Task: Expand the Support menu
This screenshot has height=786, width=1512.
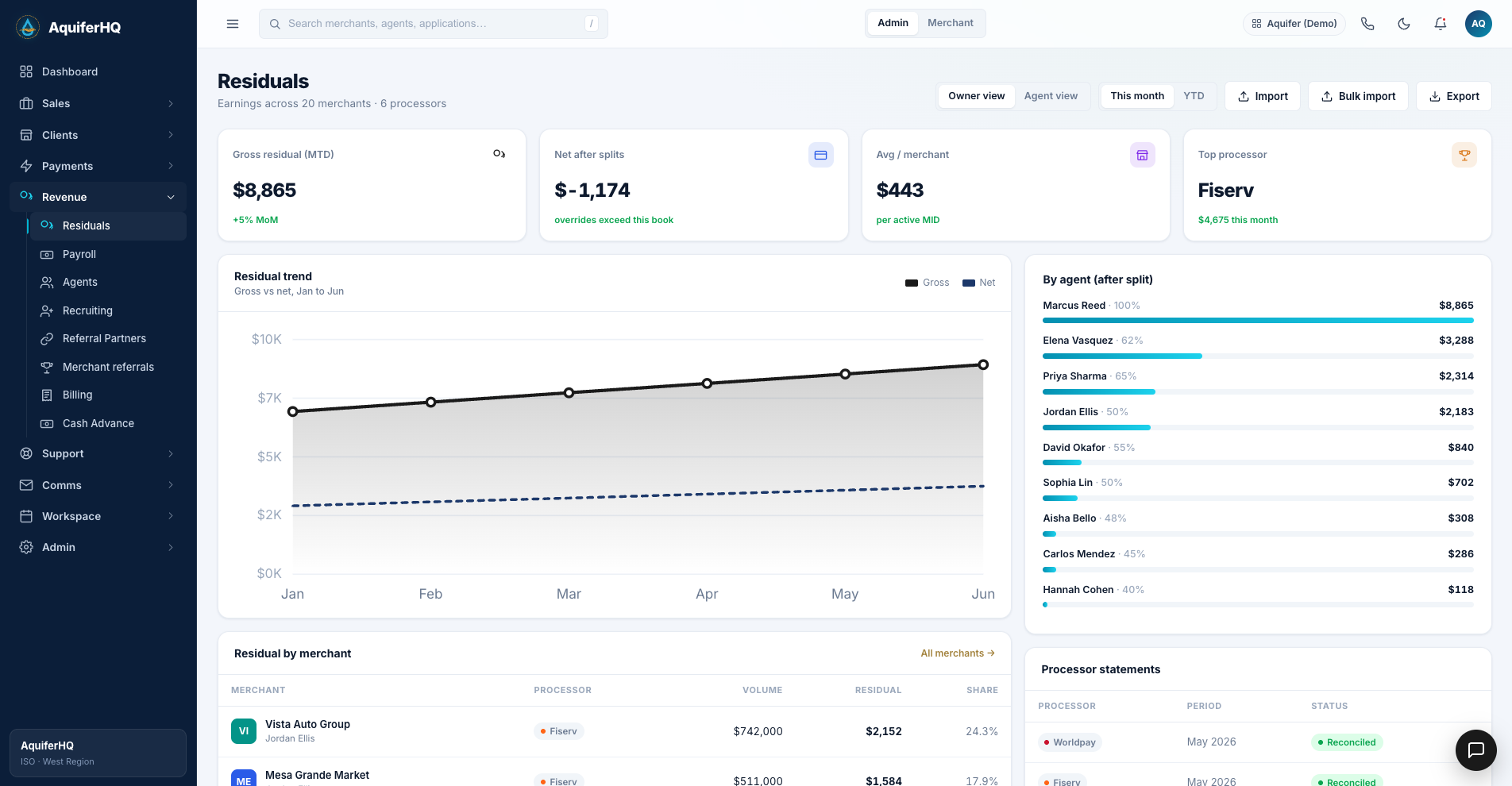Action: pos(98,453)
